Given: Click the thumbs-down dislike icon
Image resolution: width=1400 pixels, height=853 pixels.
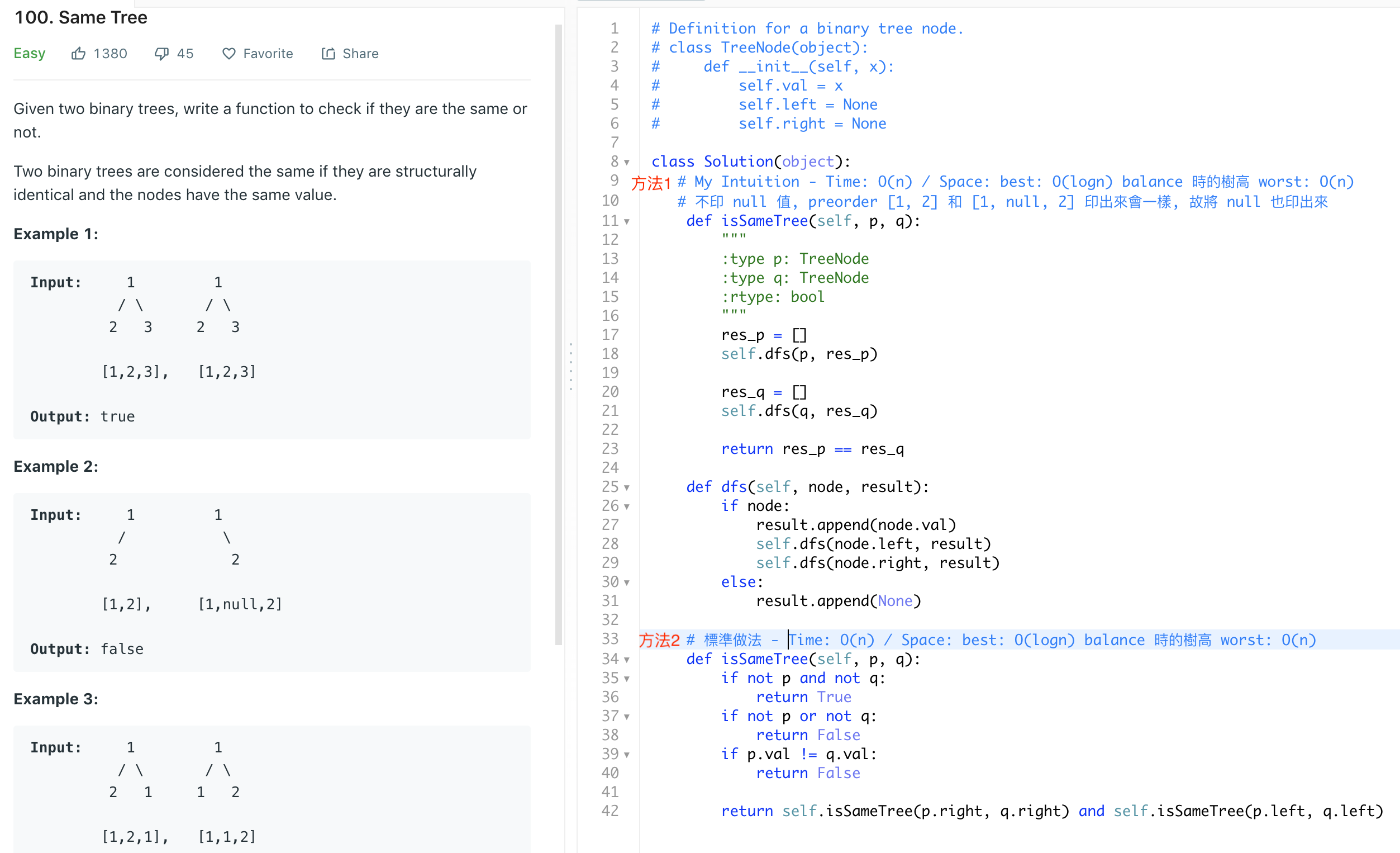Looking at the screenshot, I should click(162, 53).
